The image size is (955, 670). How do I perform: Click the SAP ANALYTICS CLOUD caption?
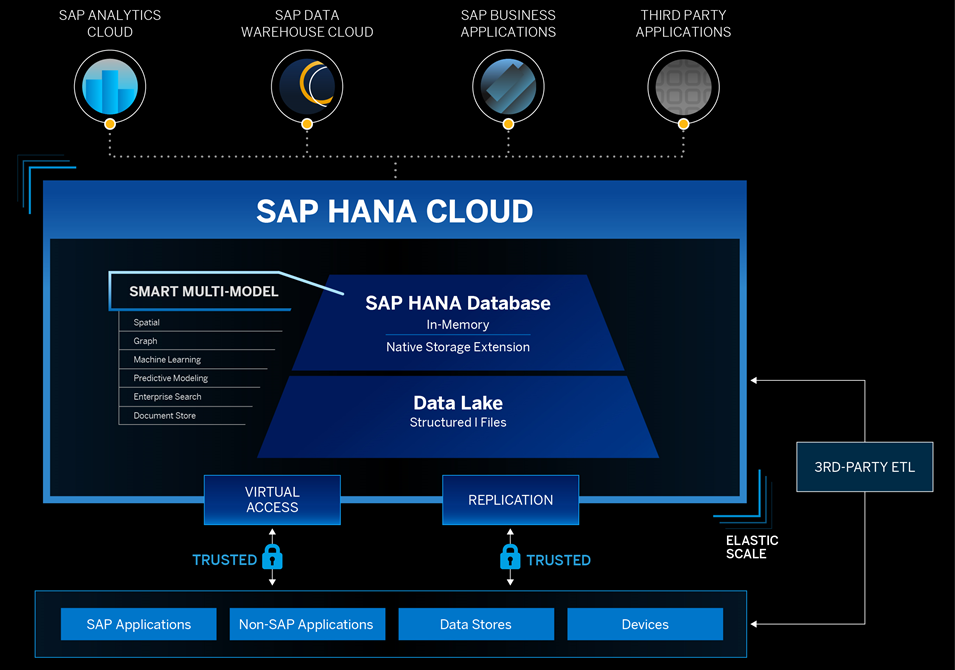pos(110,24)
